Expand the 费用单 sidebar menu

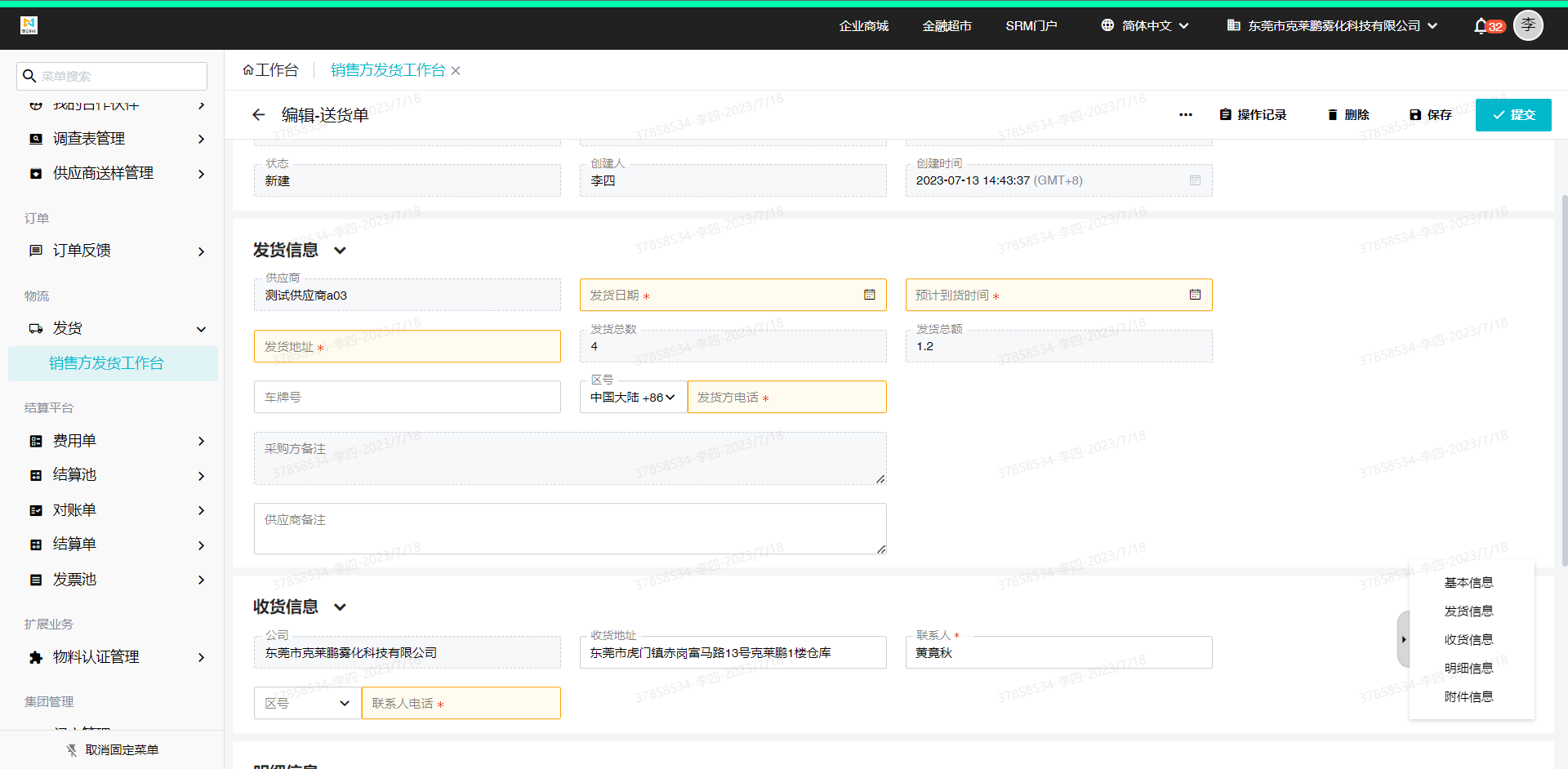pos(115,441)
